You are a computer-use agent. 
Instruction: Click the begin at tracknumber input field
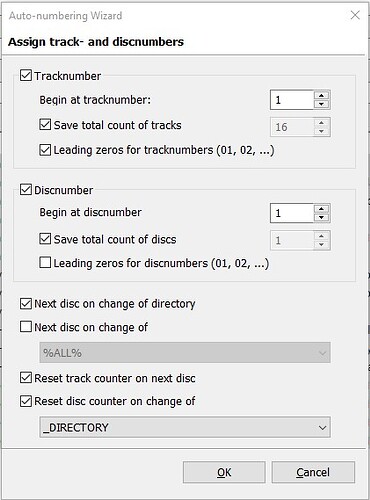click(x=292, y=100)
